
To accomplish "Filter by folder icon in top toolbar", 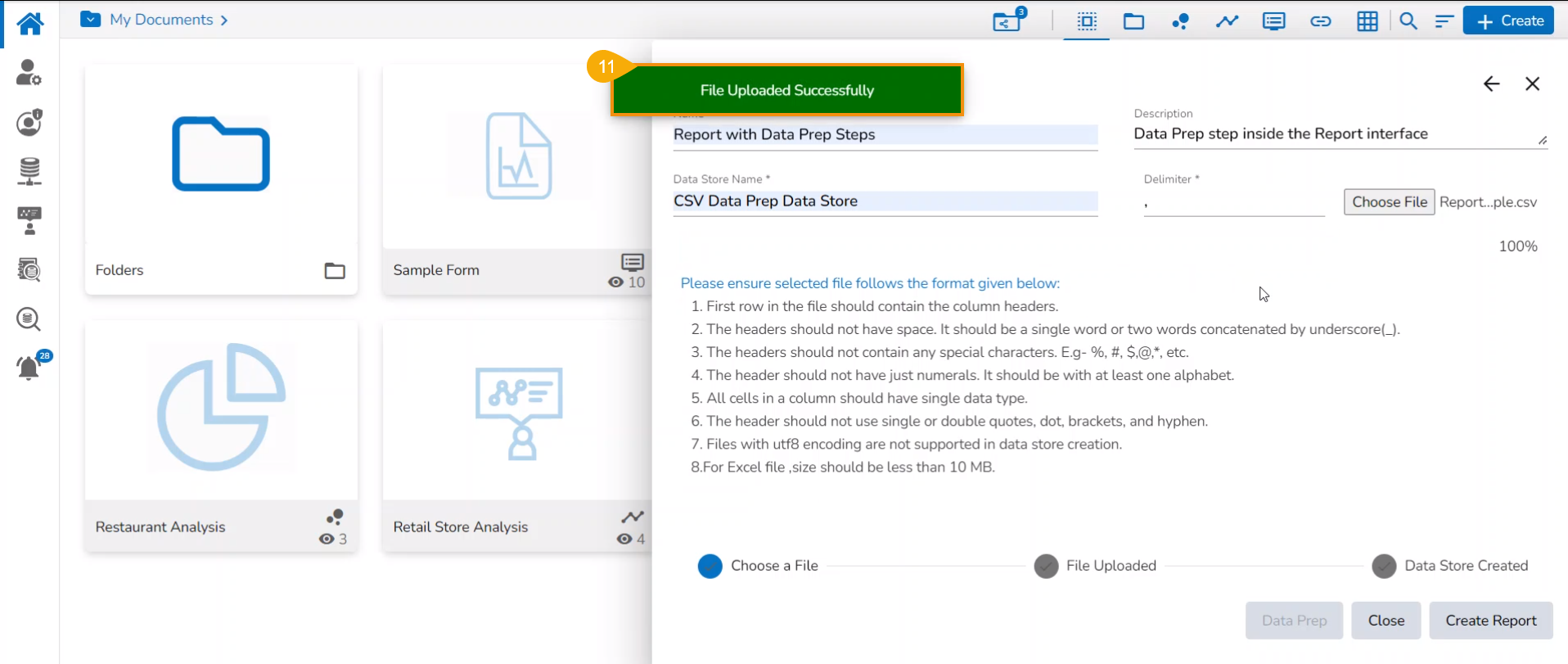I will coord(1133,21).
